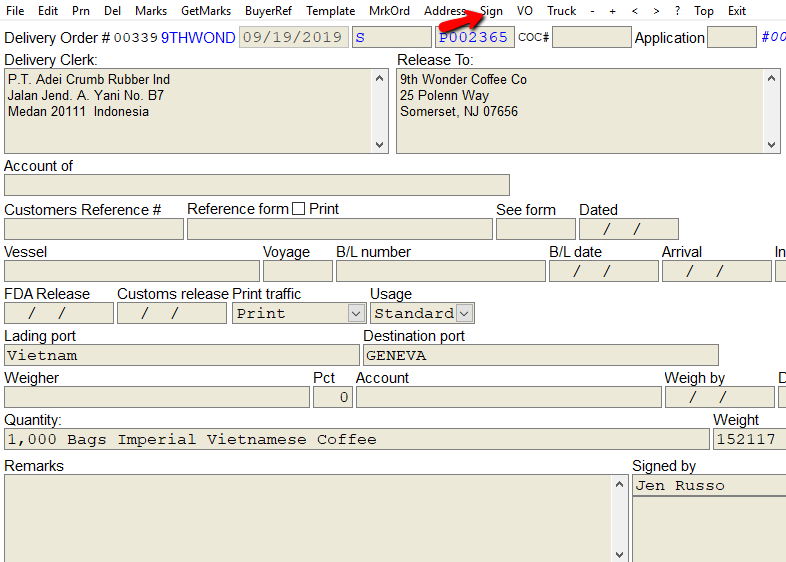Image resolution: width=786 pixels, height=562 pixels.
Task: Click the Weight field 152117
Action: coord(749,439)
